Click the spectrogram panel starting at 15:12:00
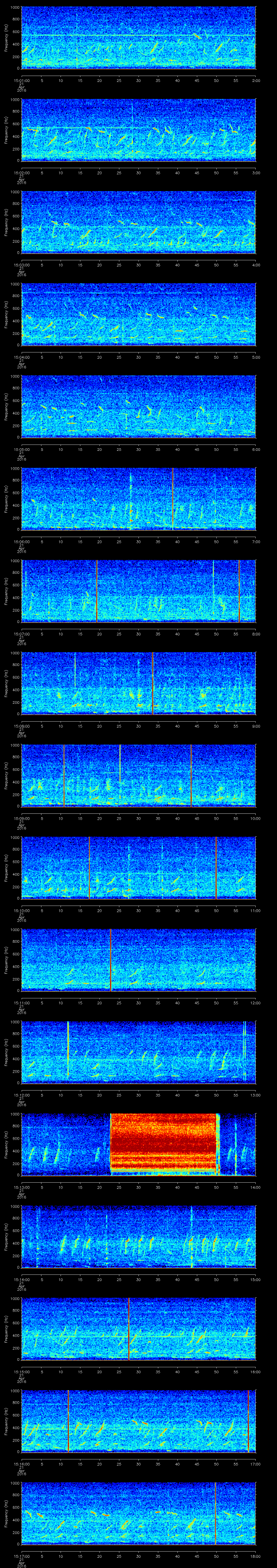This screenshot has width=277, height=1568. (x=139, y=1052)
